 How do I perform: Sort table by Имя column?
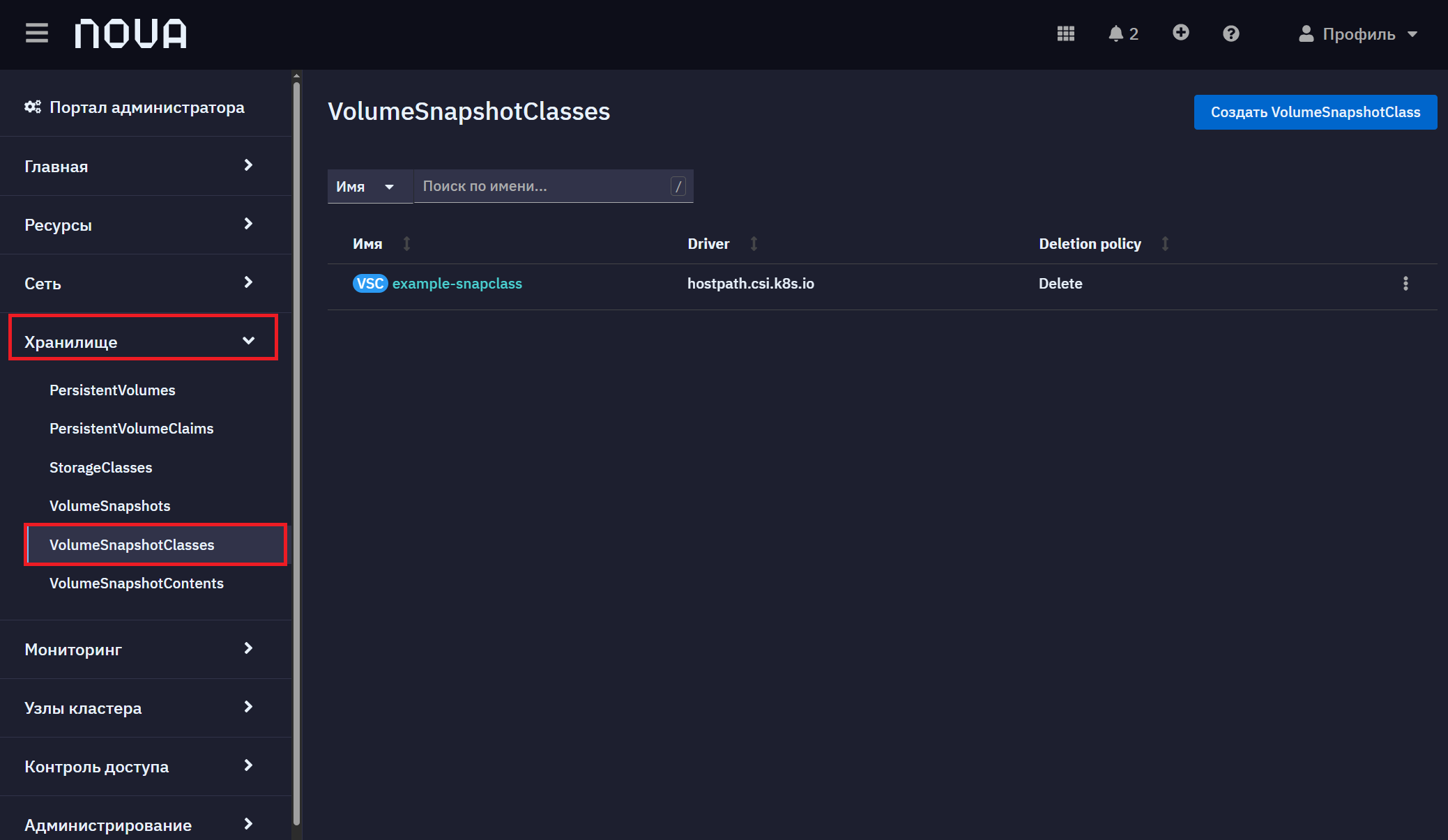click(x=381, y=244)
